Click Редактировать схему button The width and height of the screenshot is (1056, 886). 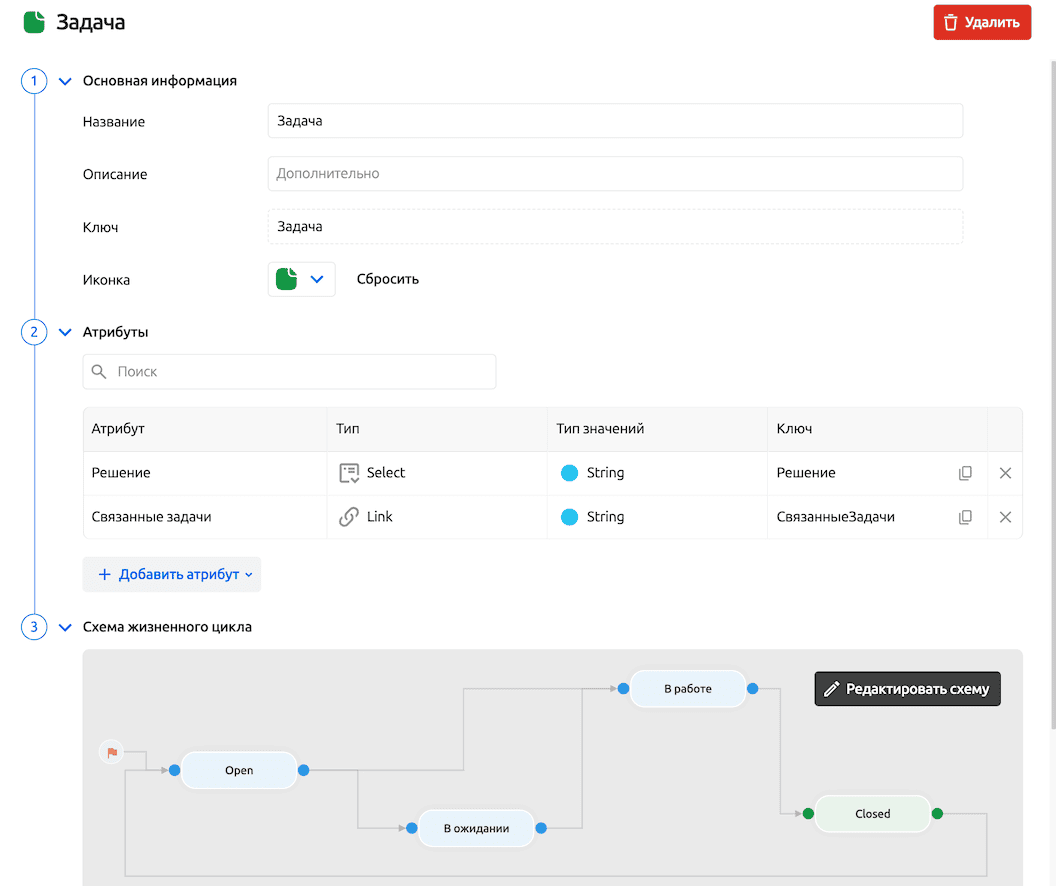pos(907,689)
